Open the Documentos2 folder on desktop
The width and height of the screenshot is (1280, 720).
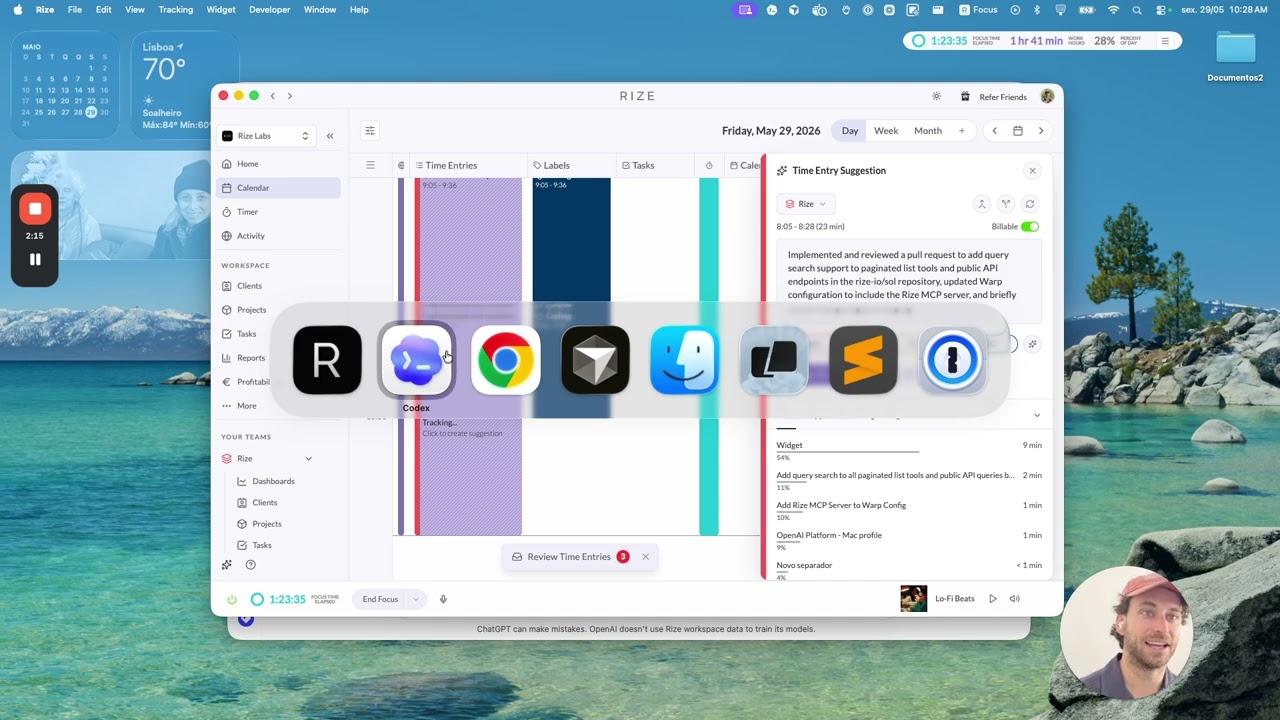(1235, 56)
